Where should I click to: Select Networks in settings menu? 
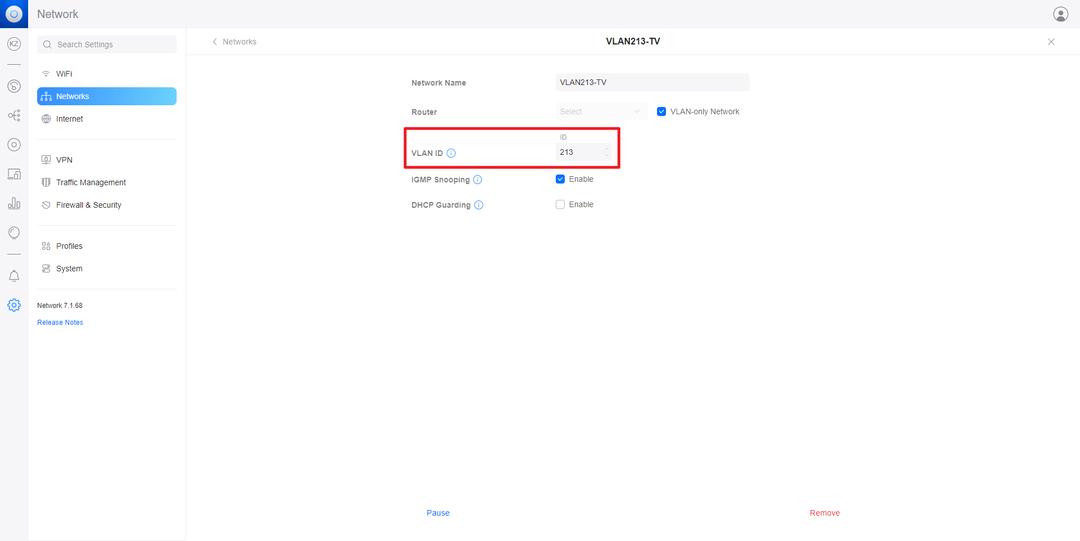pos(107,96)
